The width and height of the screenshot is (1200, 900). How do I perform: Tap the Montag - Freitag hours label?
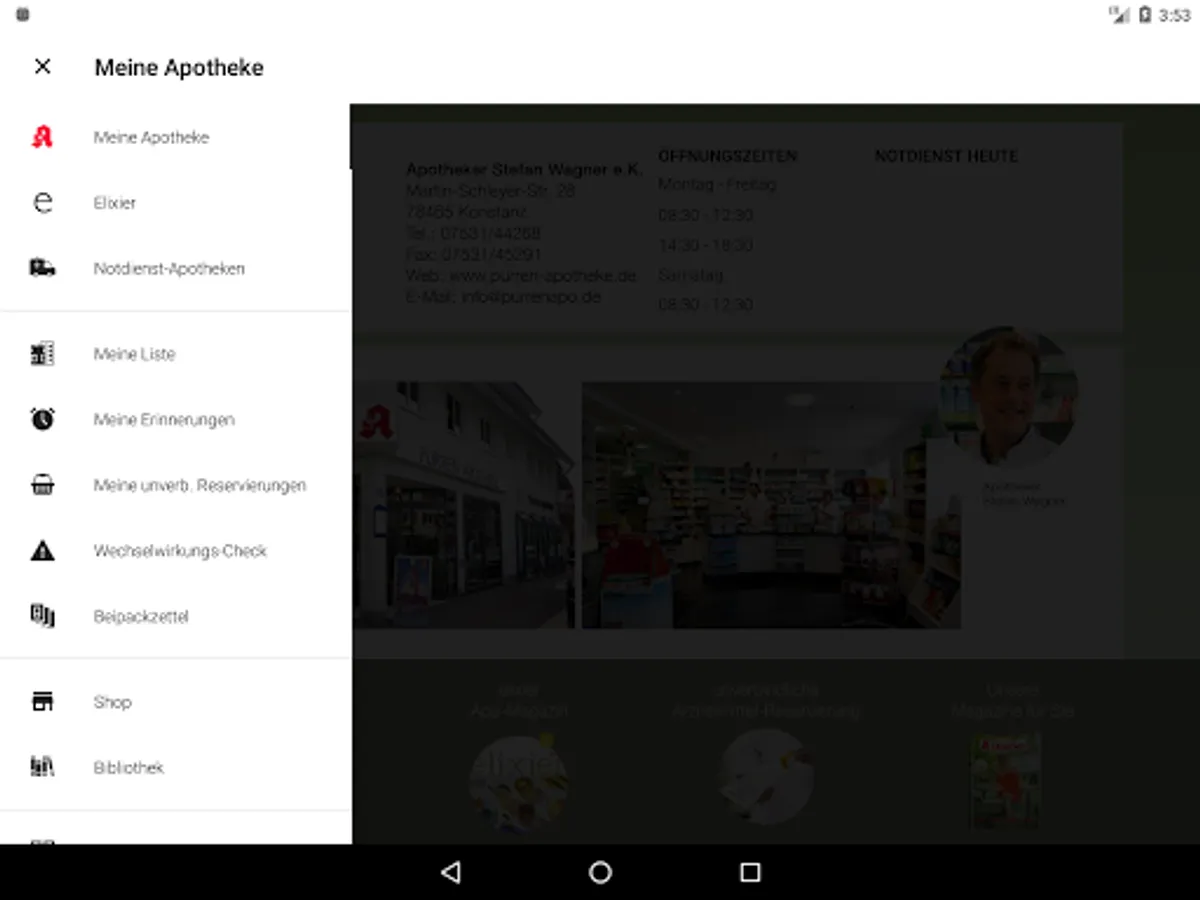[717, 185]
